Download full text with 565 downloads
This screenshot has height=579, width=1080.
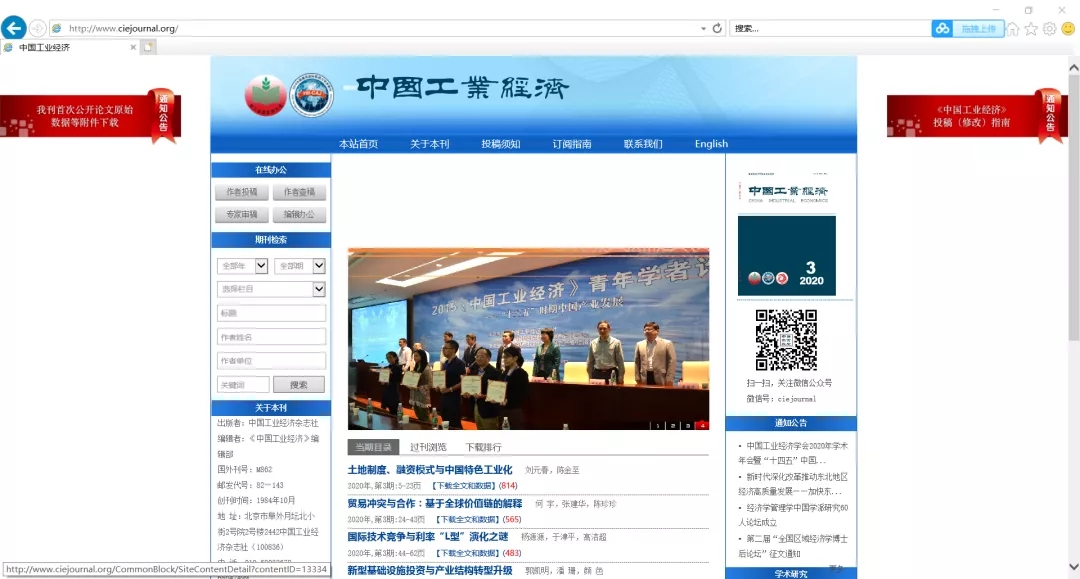coord(468,520)
